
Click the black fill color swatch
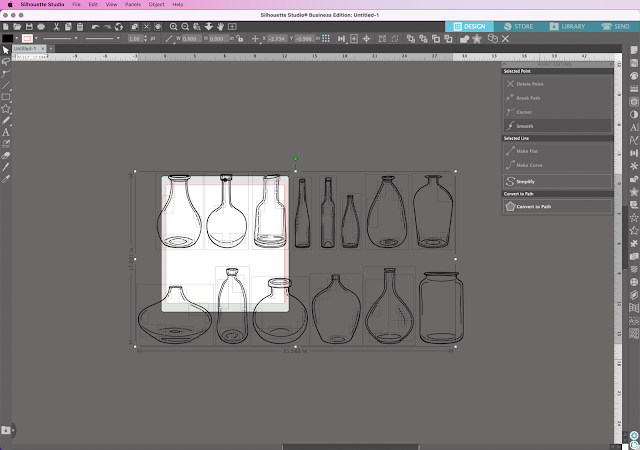point(8,38)
